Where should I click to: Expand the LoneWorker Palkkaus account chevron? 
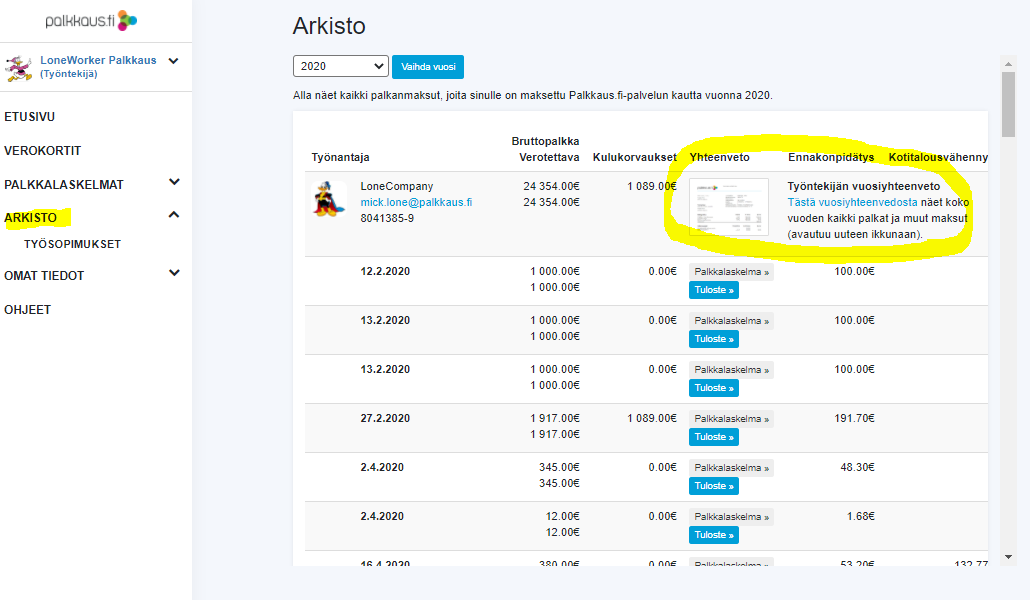[x=174, y=61]
